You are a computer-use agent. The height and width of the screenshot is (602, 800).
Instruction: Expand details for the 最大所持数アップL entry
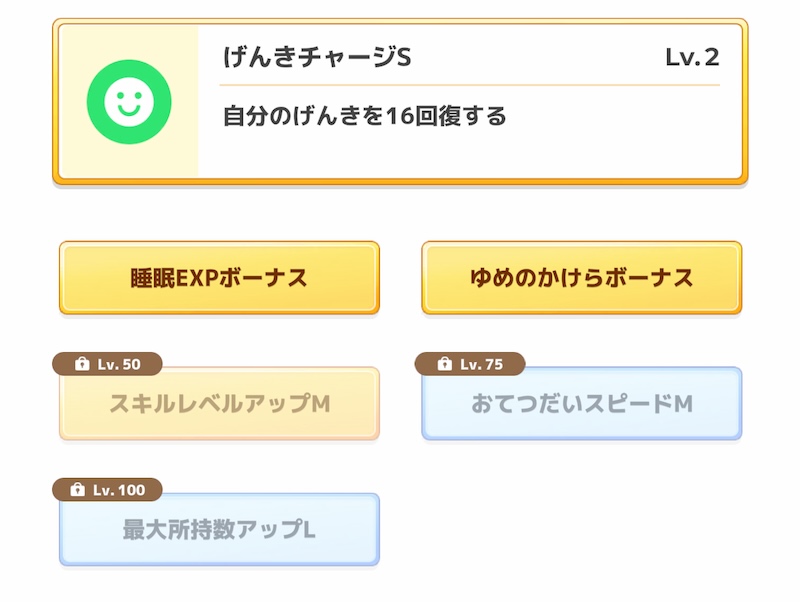tap(220, 529)
